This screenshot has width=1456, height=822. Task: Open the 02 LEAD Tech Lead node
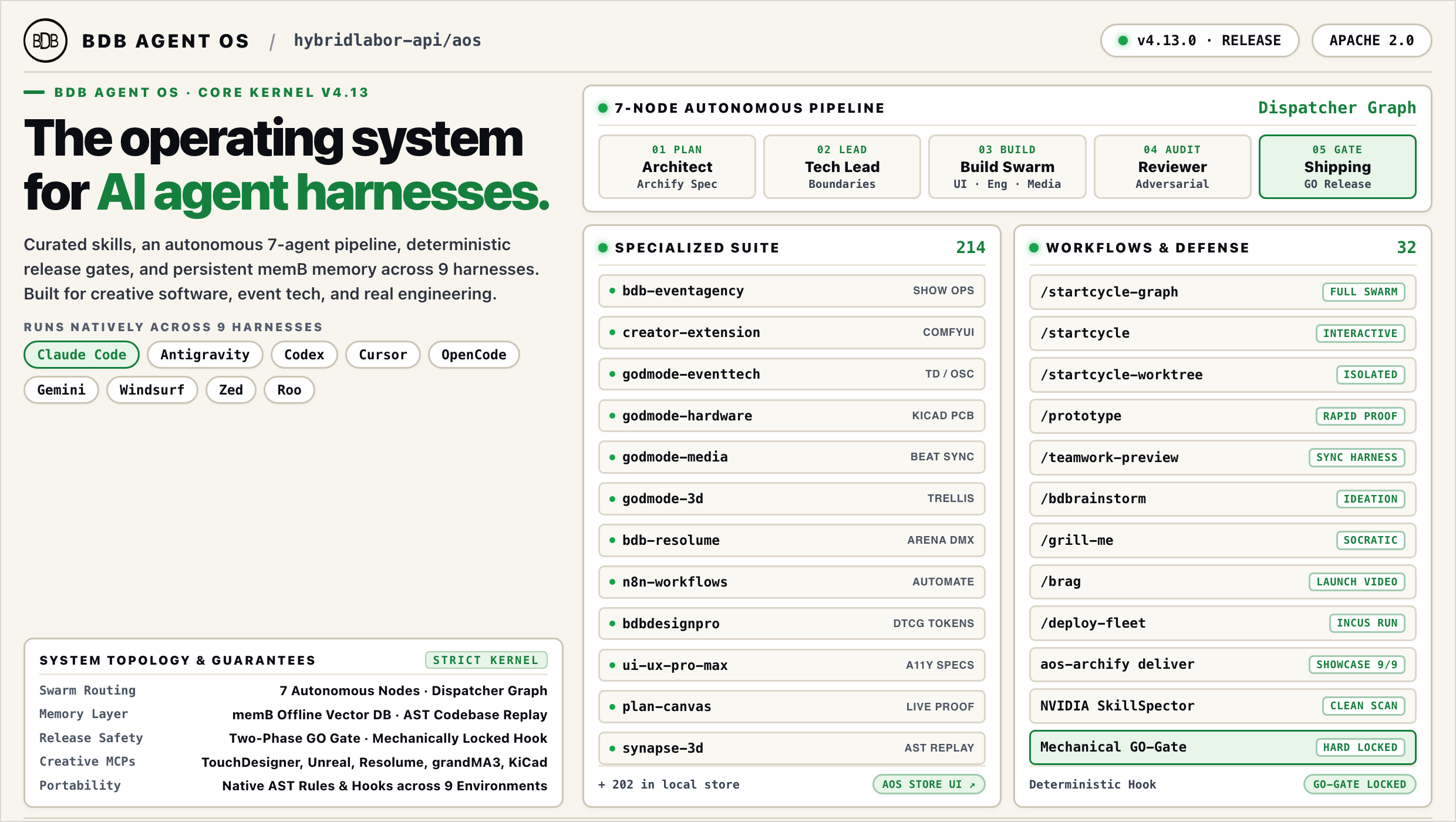tap(842, 167)
